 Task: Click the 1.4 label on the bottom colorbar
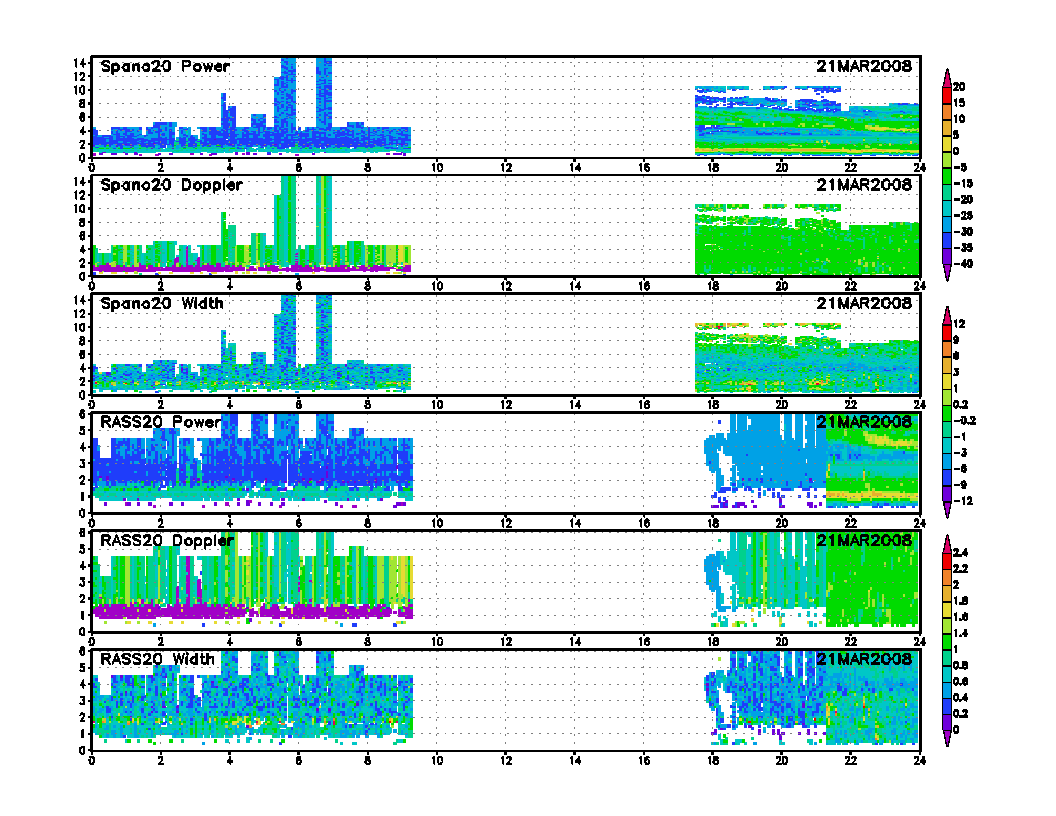point(961,634)
